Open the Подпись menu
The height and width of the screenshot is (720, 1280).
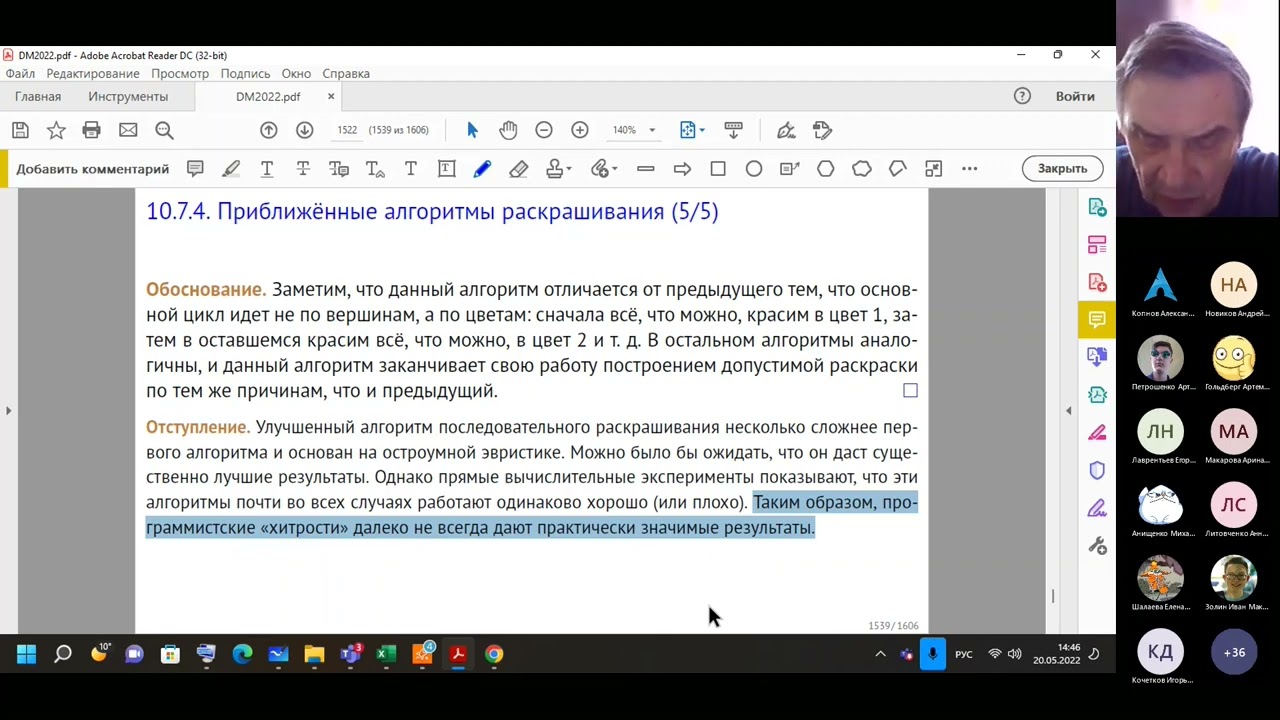245,74
